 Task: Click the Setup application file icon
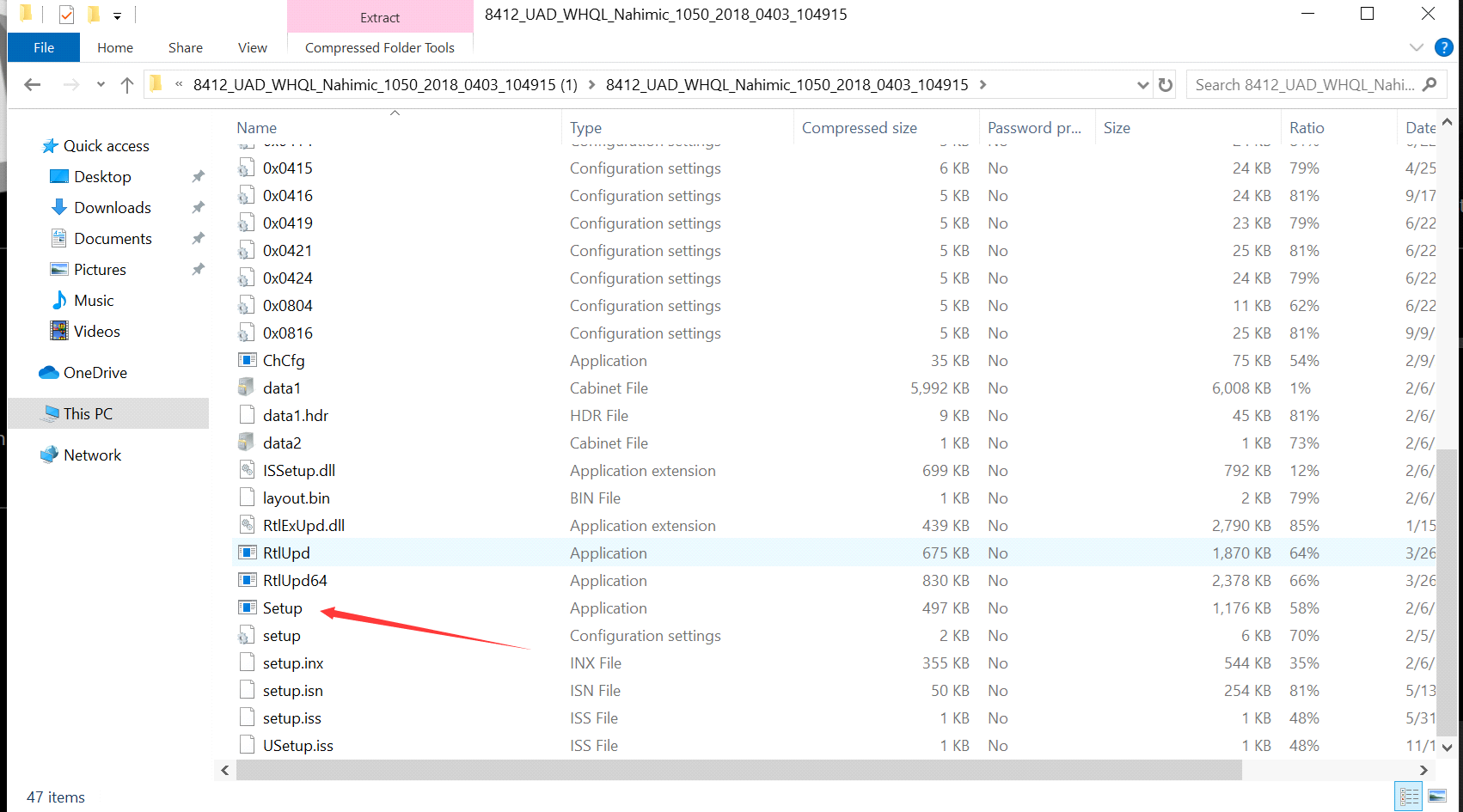tap(248, 607)
